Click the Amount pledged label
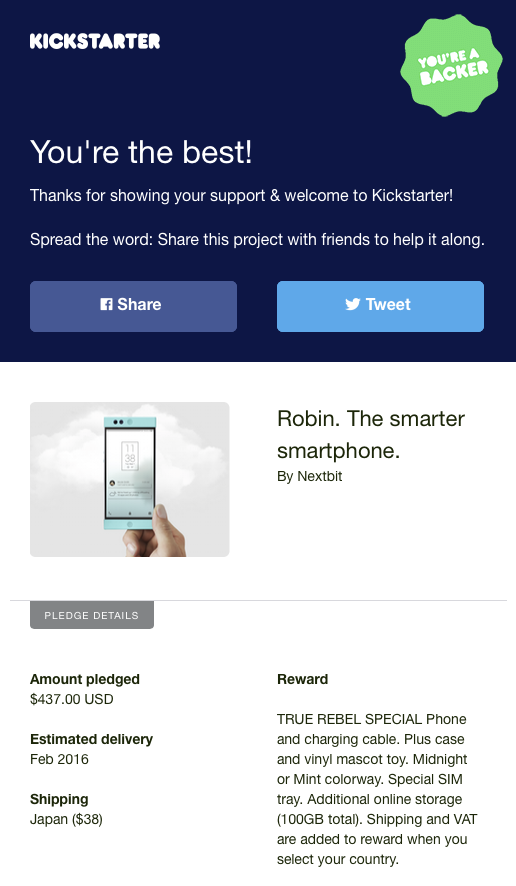516x886 pixels. click(85, 679)
